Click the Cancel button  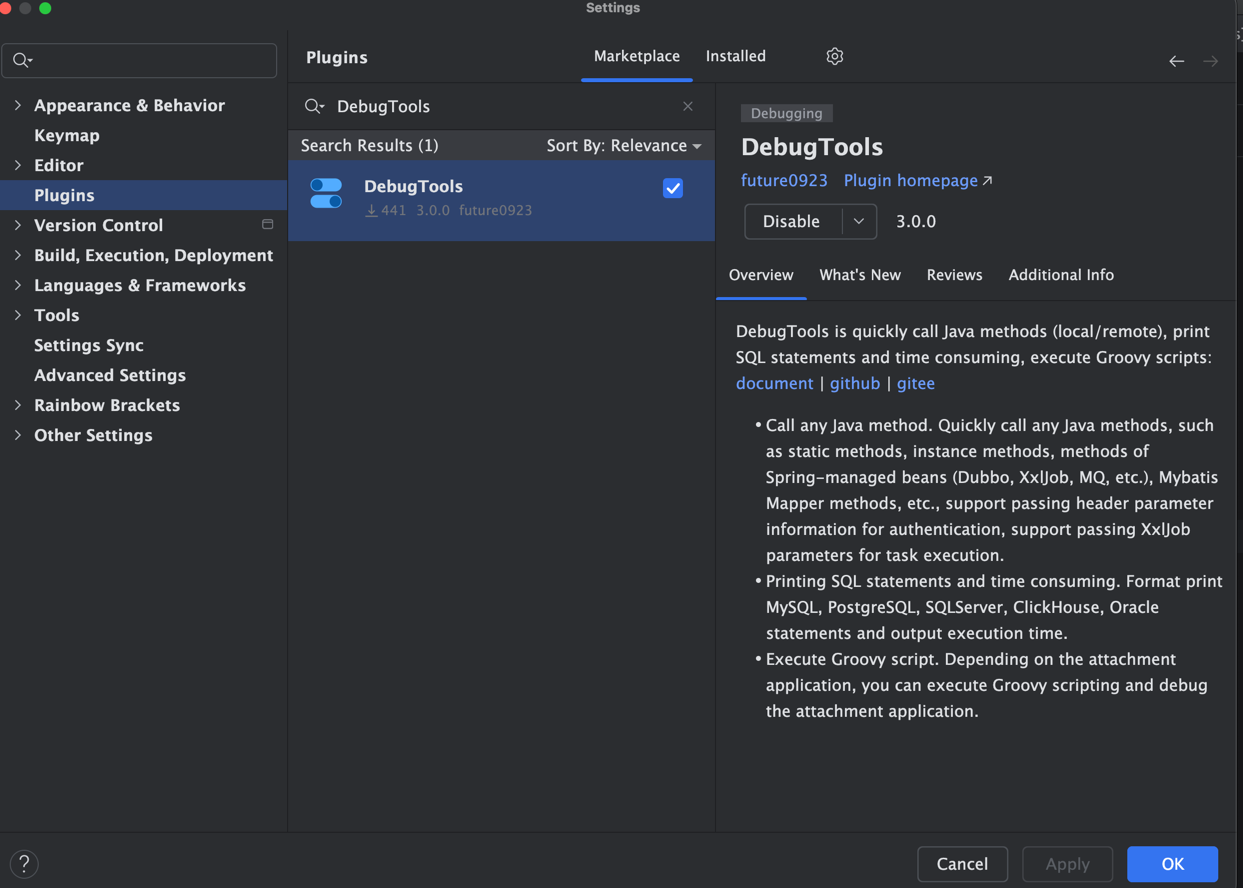[962, 864]
